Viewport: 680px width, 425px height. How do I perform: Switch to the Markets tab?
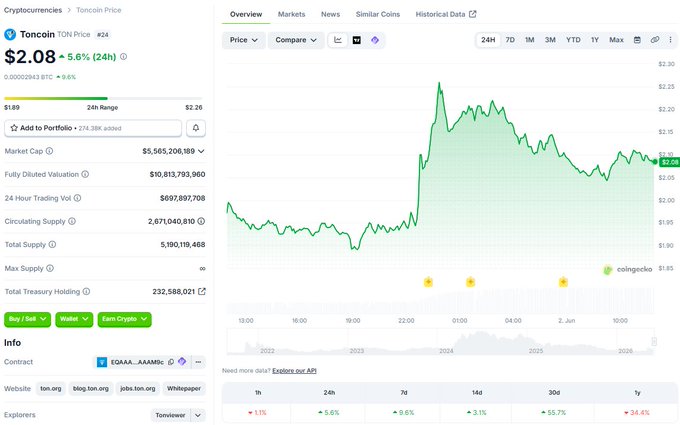(291, 14)
